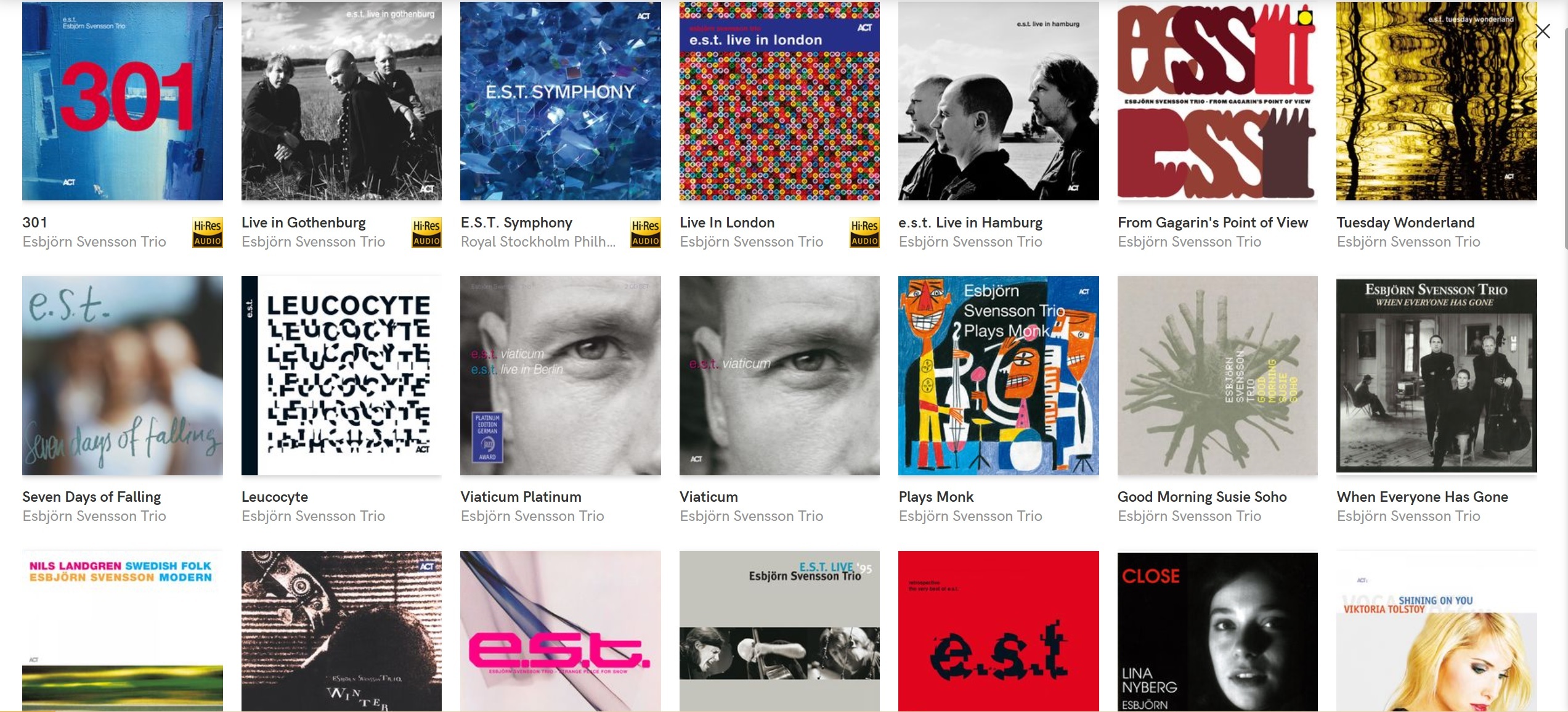This screenshot has width=1568, height=712.
Task: Click Hi-Res Audio badge next to Live in Gothenburg
Action: pyautogui.click(x=426, y=233)
